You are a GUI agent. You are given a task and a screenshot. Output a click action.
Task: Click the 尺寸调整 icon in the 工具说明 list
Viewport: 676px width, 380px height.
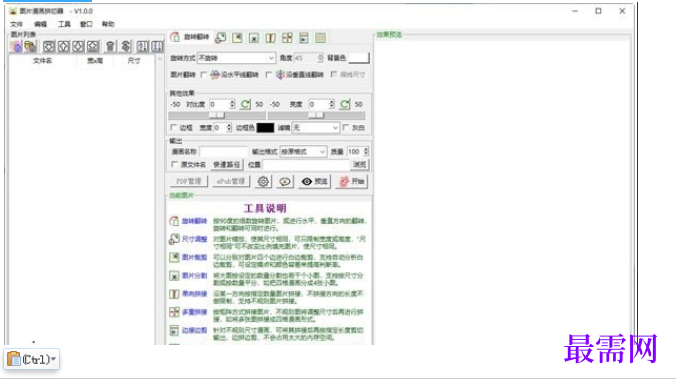(x=174, y=239)
